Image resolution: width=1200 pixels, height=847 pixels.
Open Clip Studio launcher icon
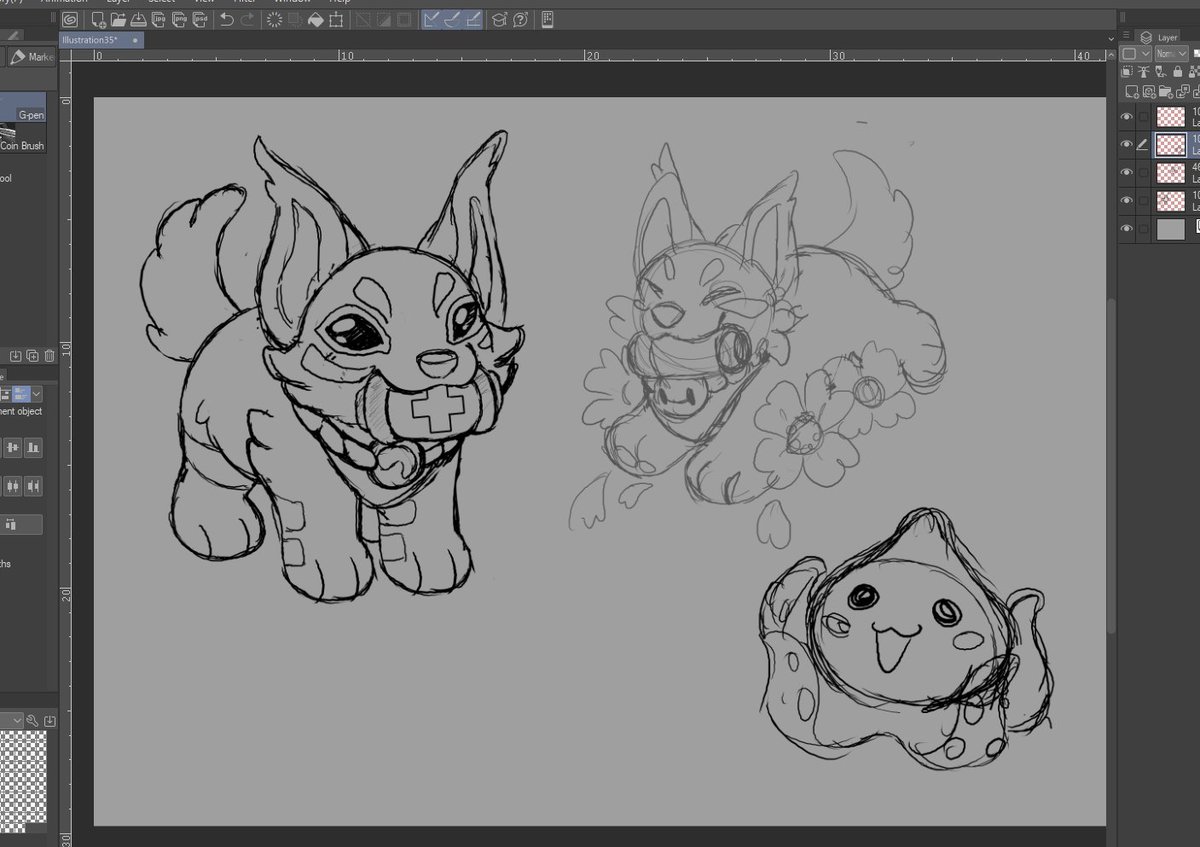[x=69, y=19]
